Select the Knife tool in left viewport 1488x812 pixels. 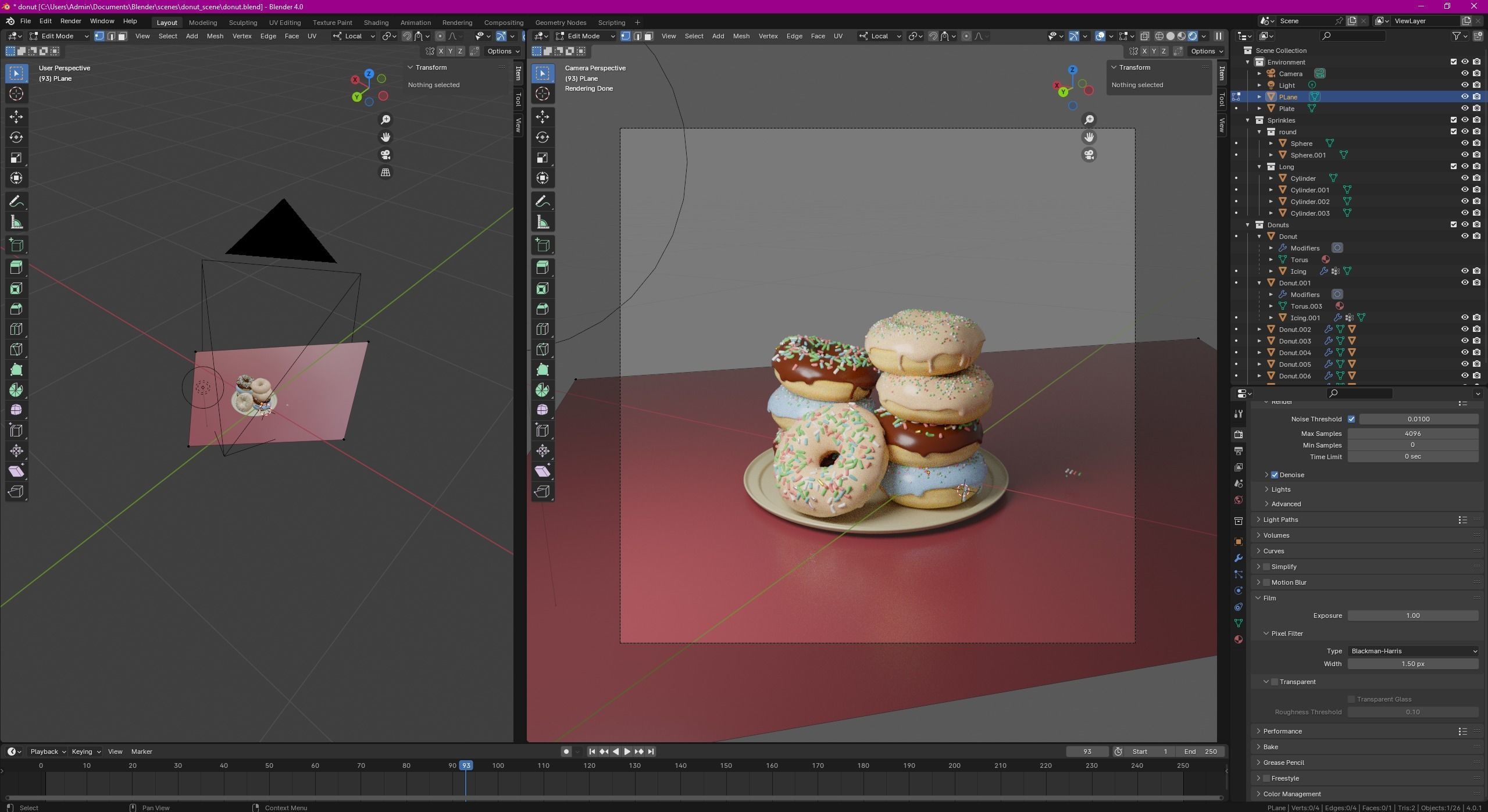pos(16,349)
